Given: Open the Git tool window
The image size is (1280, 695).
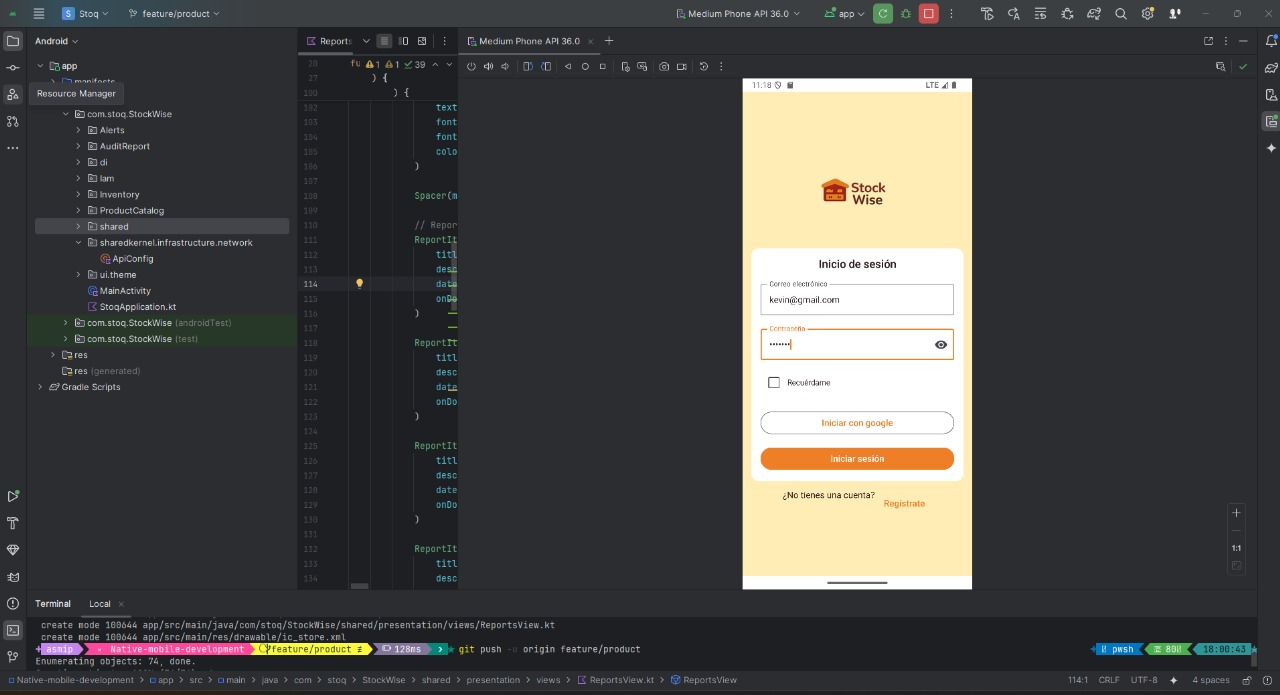Looking at the screenshot, I should (x=13, y=657).
